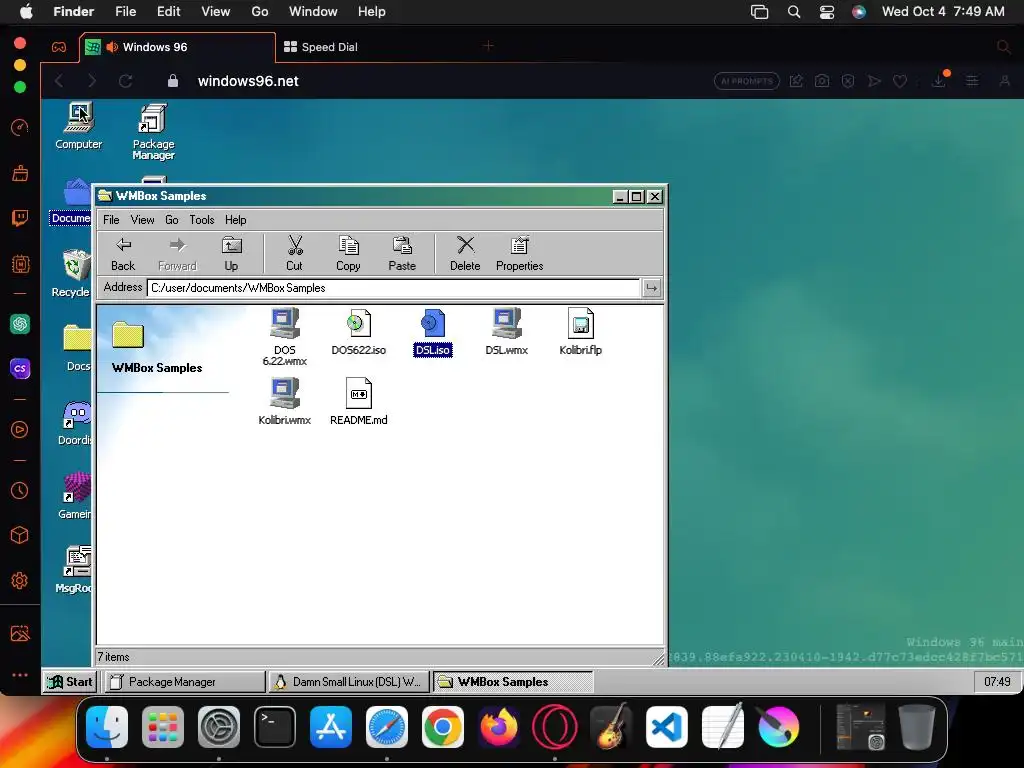The image size is (1024, 768).
Task: Launch Google Chrome from the Dock
Action: coord(443,727)
